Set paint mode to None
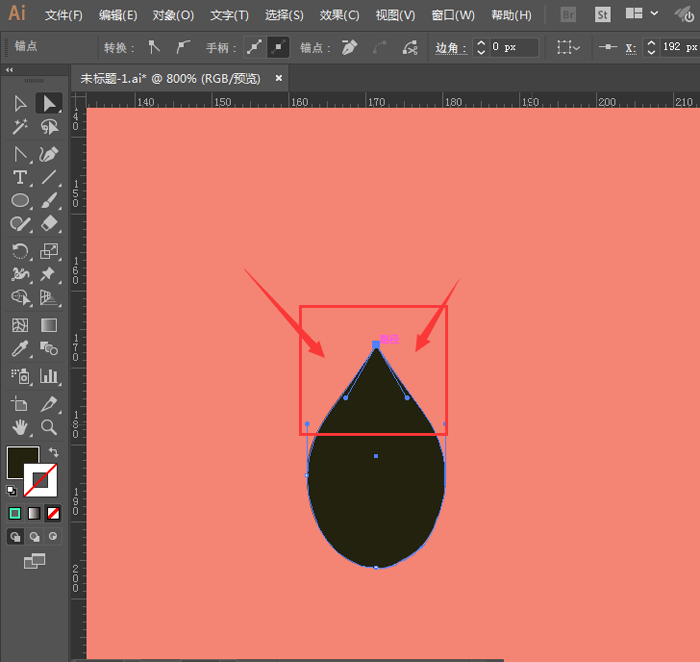Image resolution: width=700 pixels, height=662 pixels. pos(54,513)
